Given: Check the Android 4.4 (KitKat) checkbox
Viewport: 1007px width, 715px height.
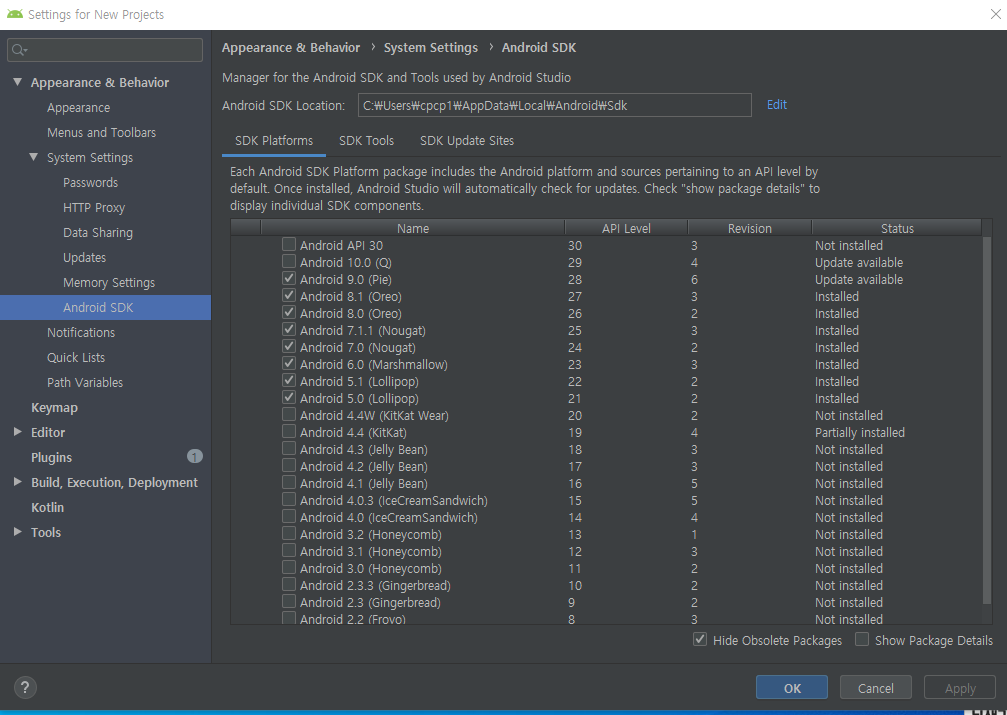Looking at the screenshot, I should coord(289,432).
